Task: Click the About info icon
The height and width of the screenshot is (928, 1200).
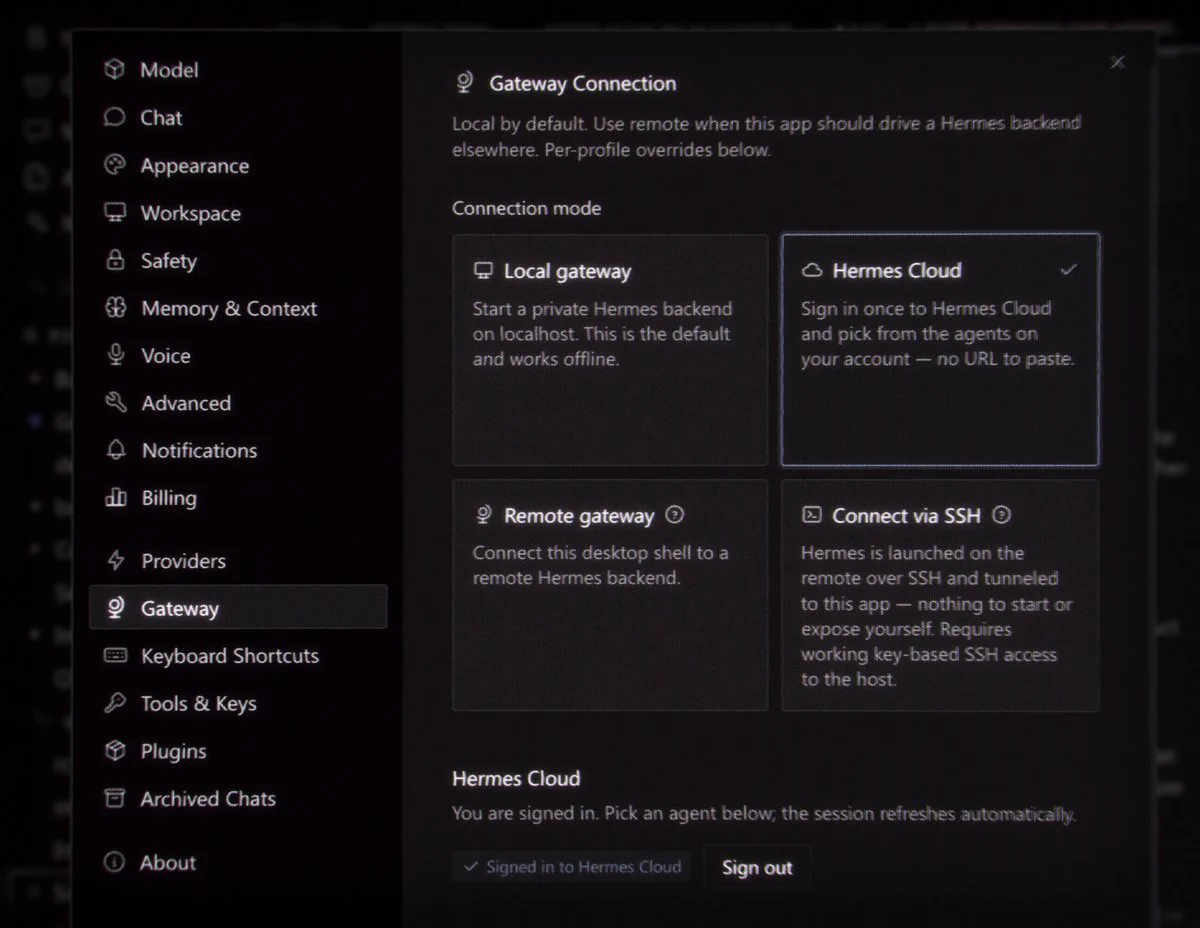Action: pyautogui.click(x=115, y=862)
